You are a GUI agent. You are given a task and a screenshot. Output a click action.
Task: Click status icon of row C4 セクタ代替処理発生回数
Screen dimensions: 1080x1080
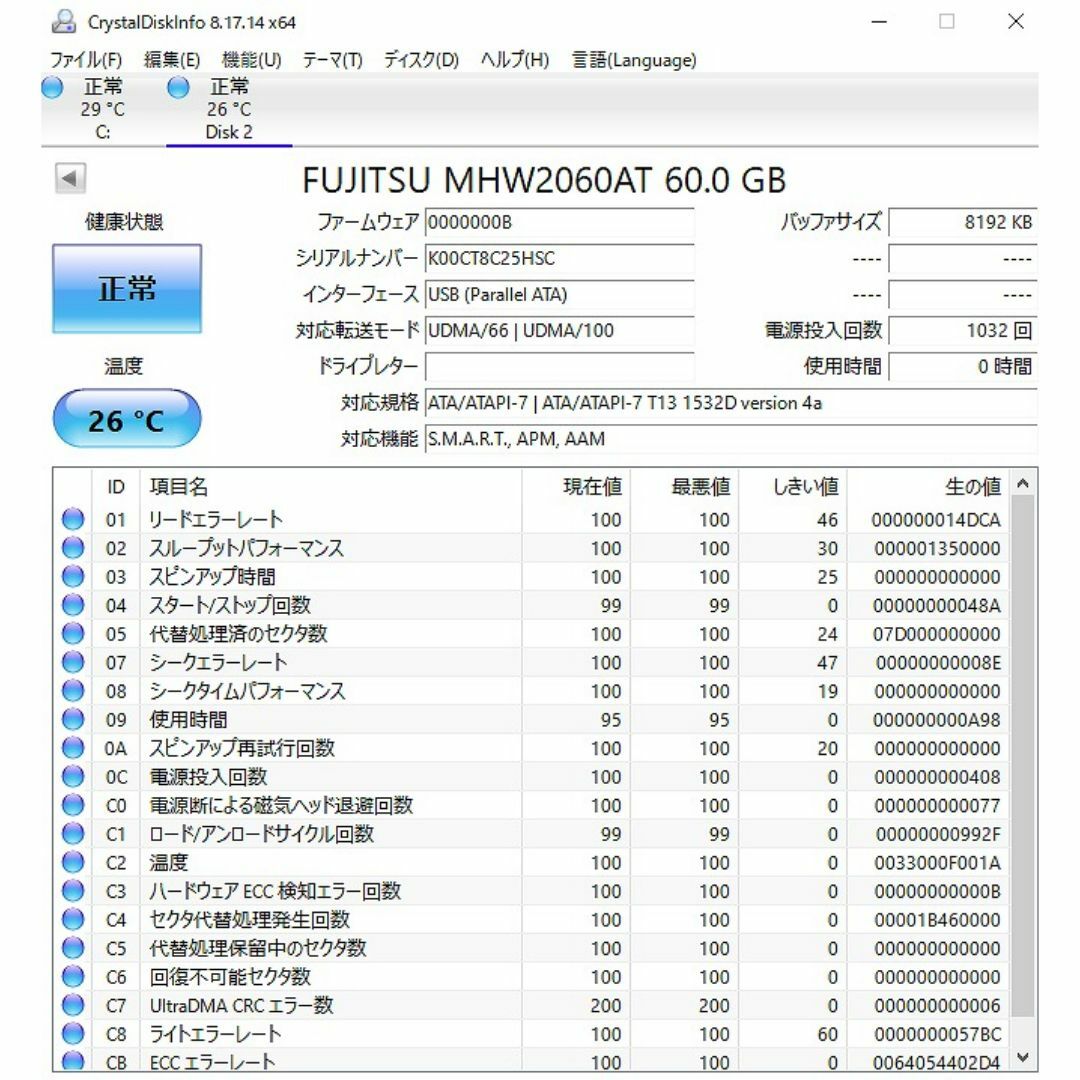(x=73, y=919)
